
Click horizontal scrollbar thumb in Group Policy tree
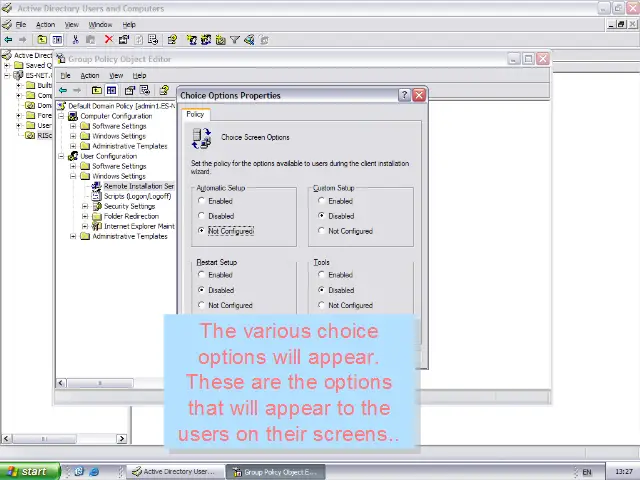(100, 383)
